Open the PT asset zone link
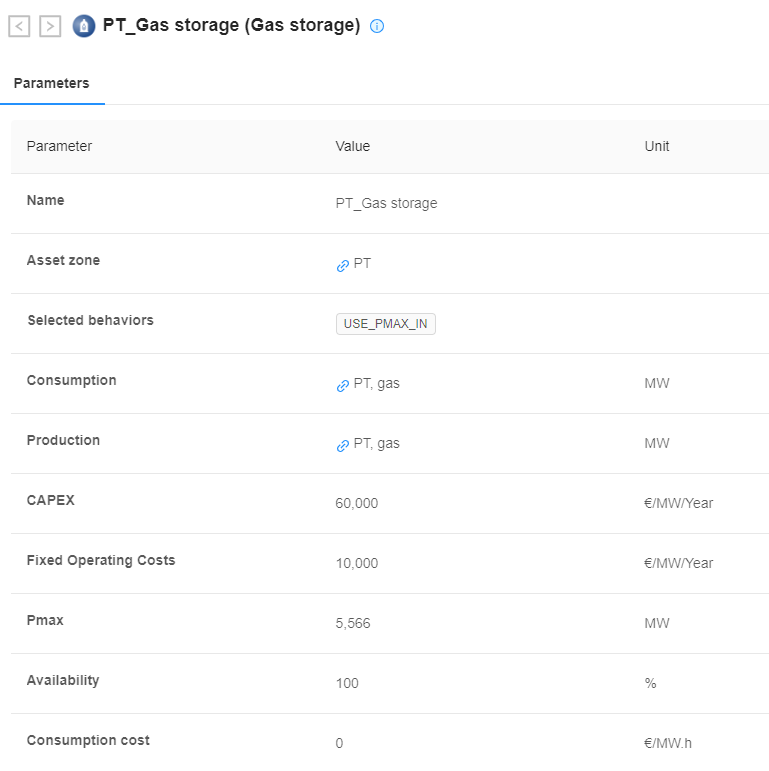 [x=362, y=264]
